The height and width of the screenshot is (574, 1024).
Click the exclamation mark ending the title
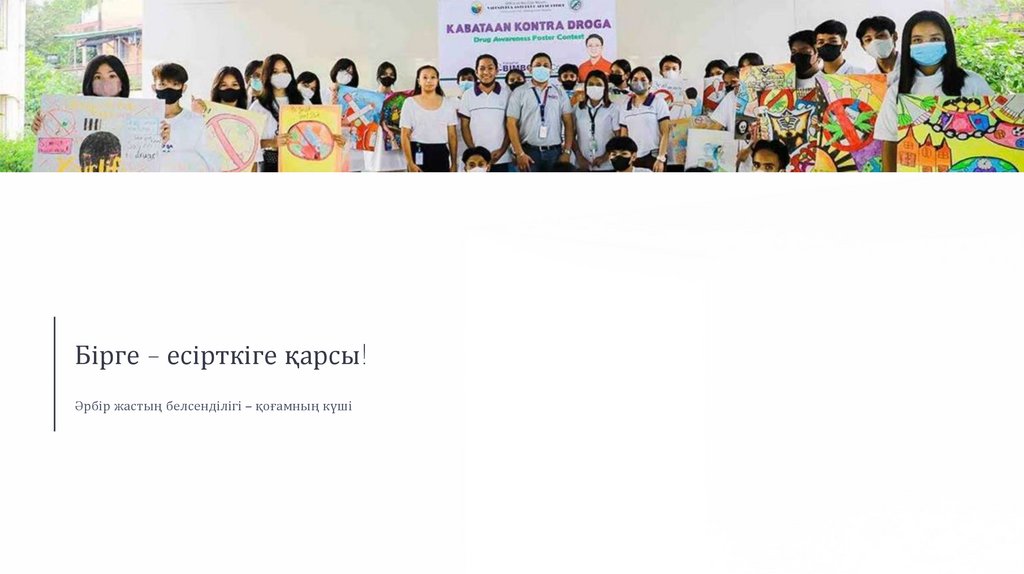click(x=364, y=355)
